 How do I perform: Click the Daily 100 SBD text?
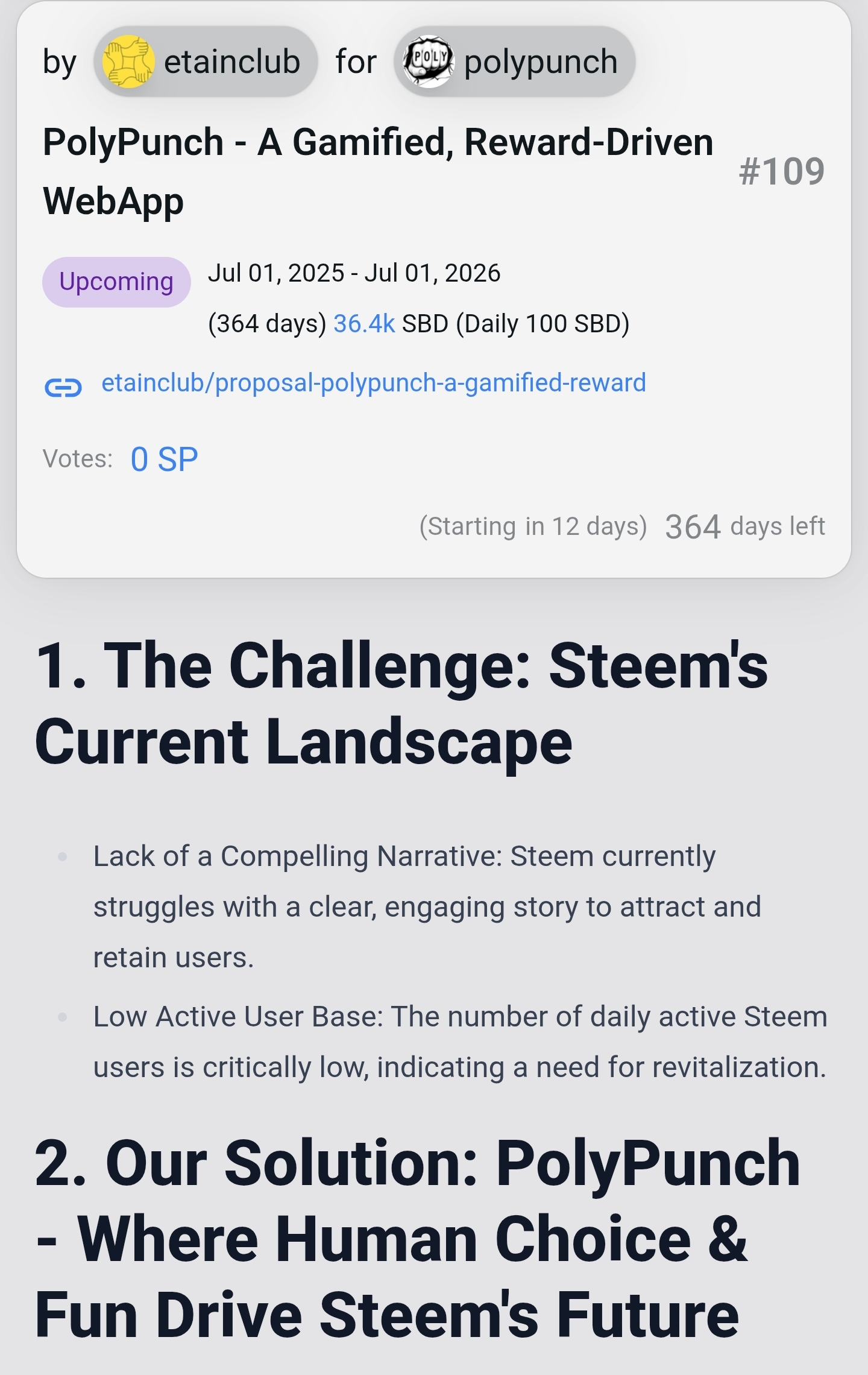[x=542, y=324]
